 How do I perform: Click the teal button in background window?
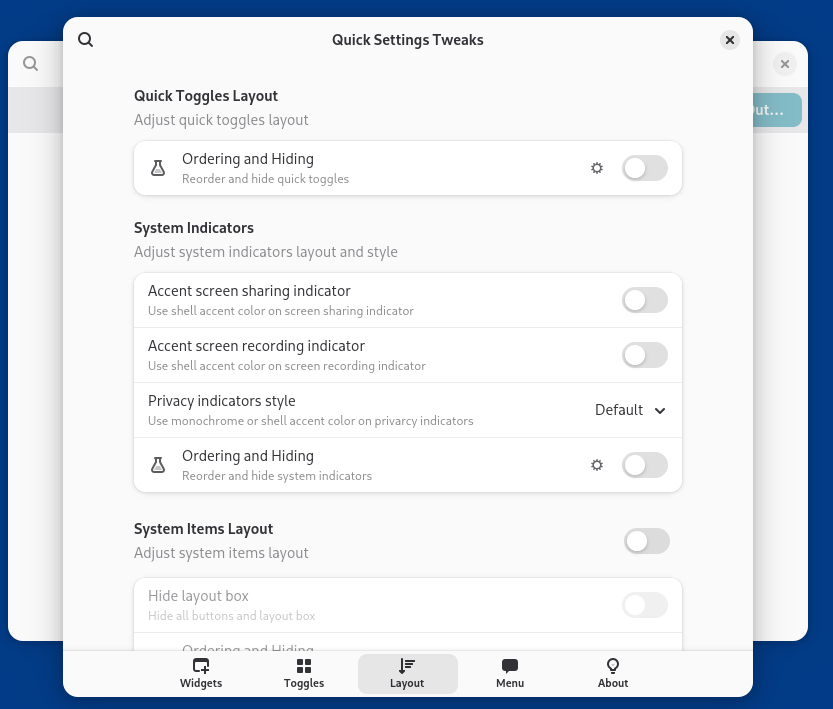(x=776, y=110)
